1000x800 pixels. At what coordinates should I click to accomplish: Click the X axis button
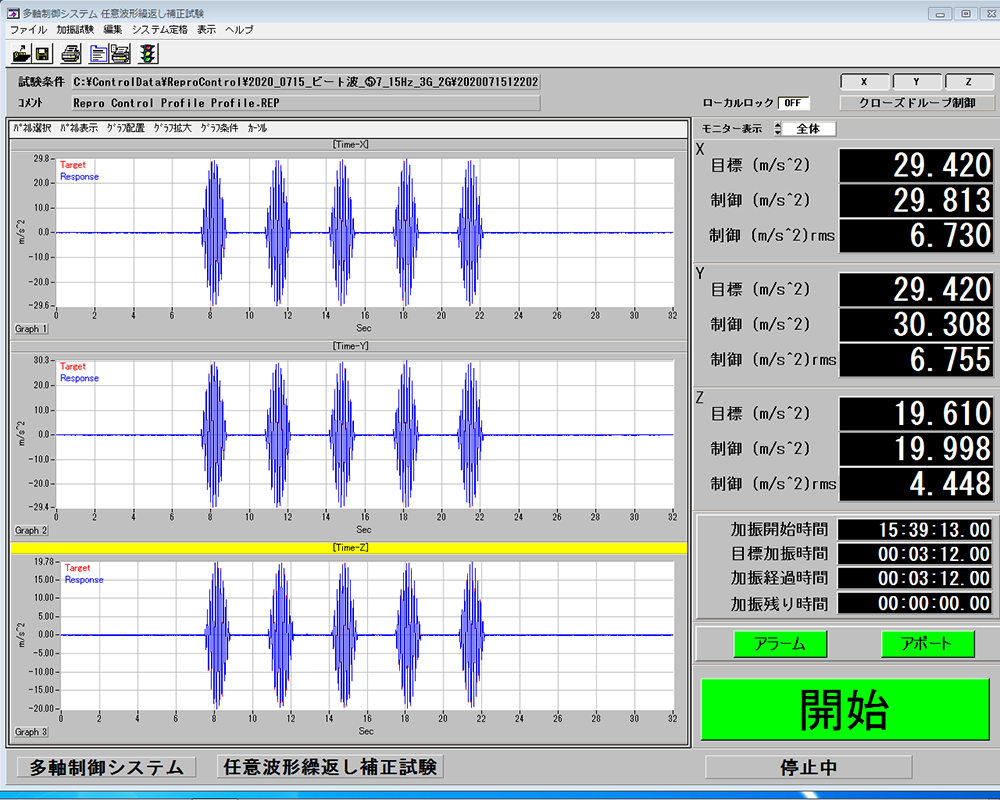(x=864, y=82)
